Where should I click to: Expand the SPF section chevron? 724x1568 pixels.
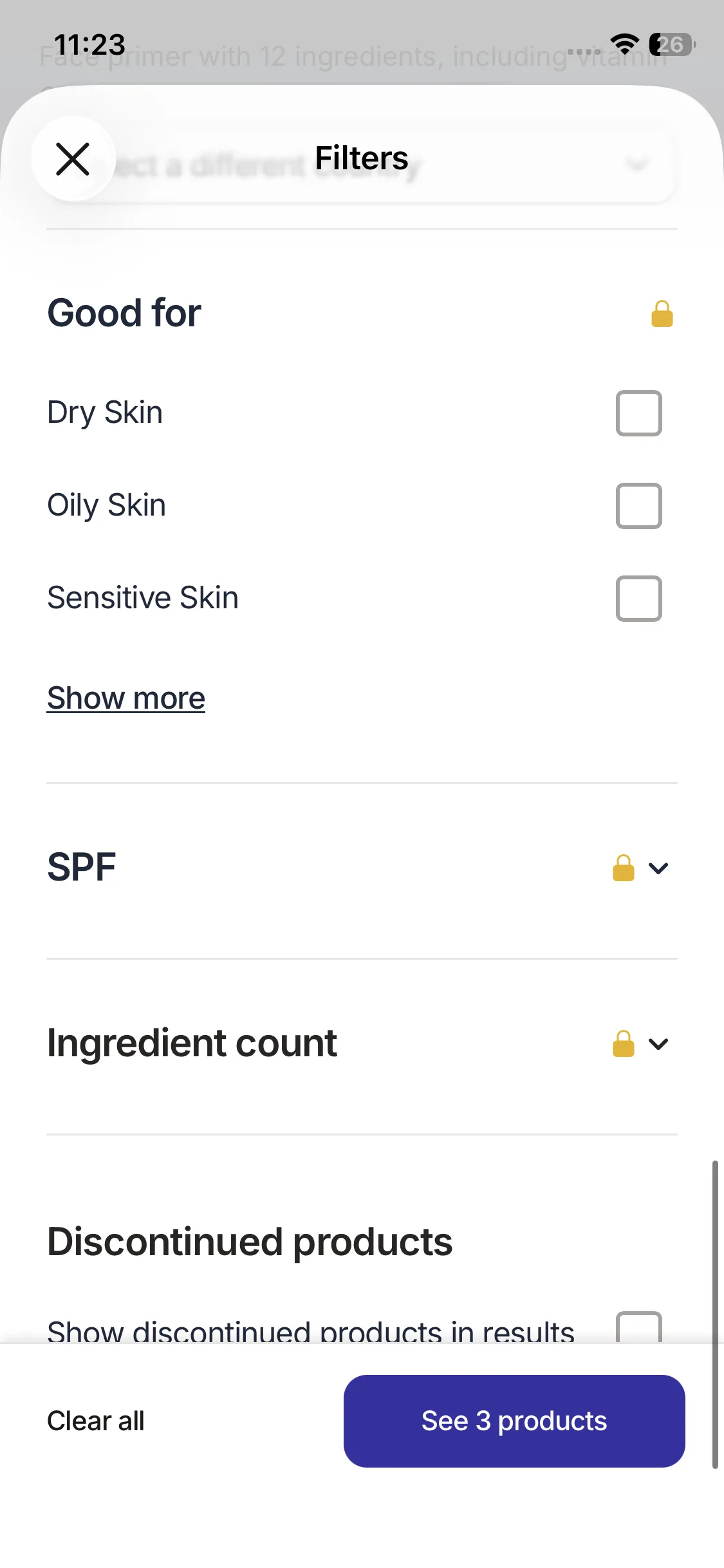point(658,868)
